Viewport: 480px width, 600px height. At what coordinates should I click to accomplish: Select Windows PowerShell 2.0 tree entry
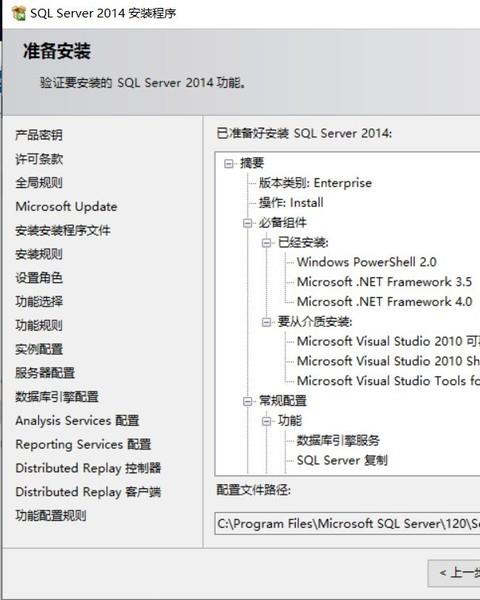tap(366, 262)
